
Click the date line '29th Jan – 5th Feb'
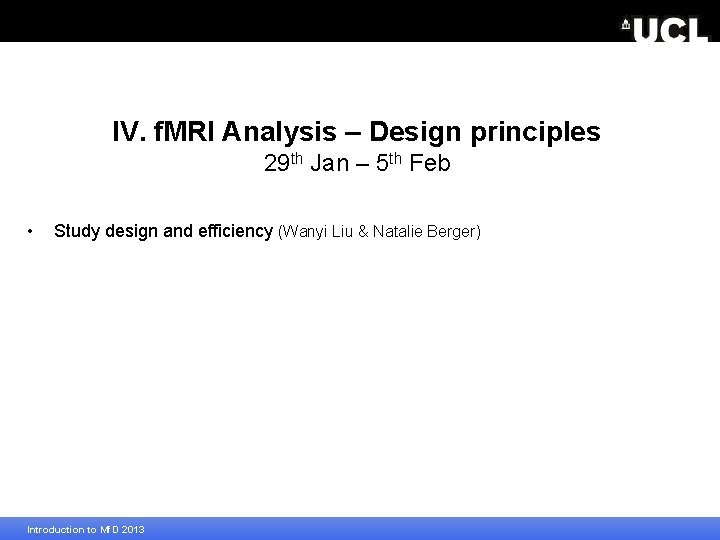click(x=357, y=163)
